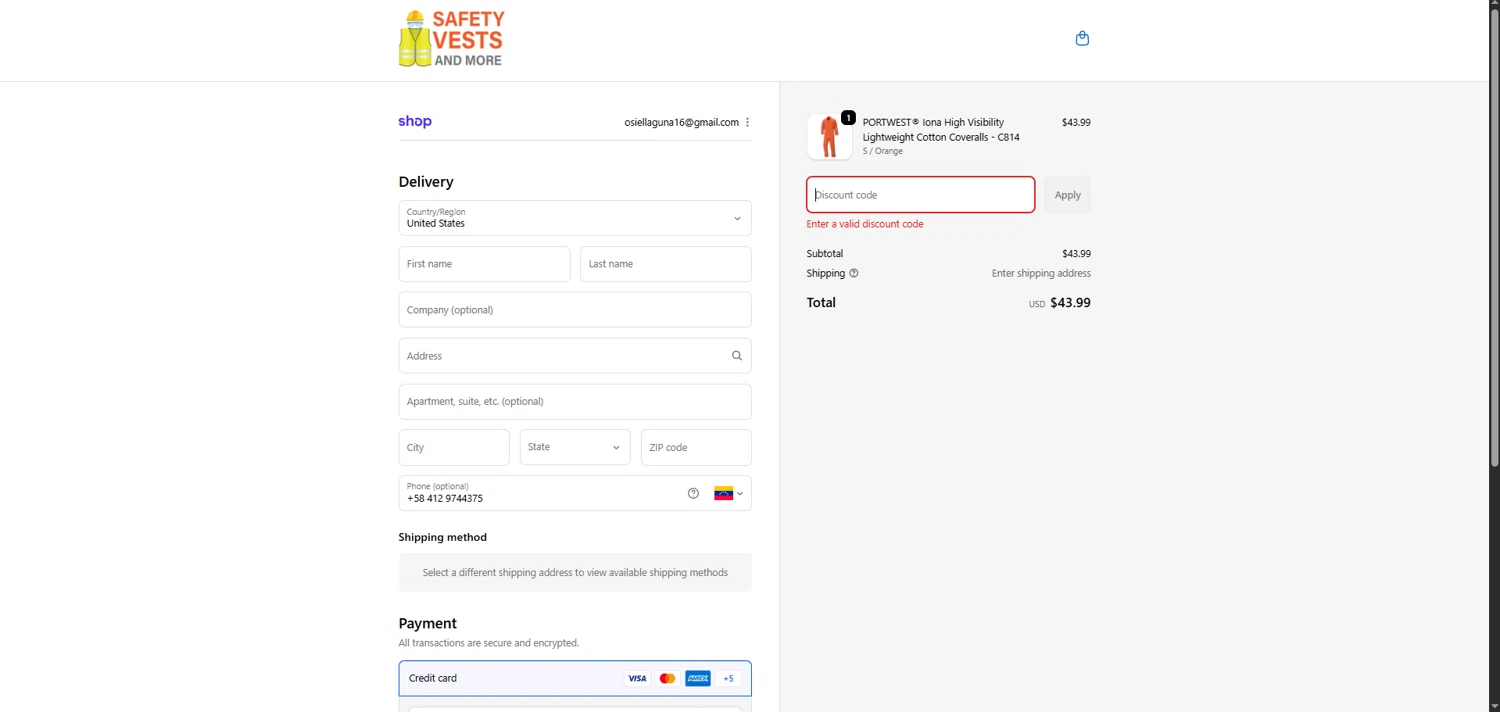Viewport: 1500px width, 712px height.
Task: Click the orange coveralls product thumbnail
Action: [829, 137]
